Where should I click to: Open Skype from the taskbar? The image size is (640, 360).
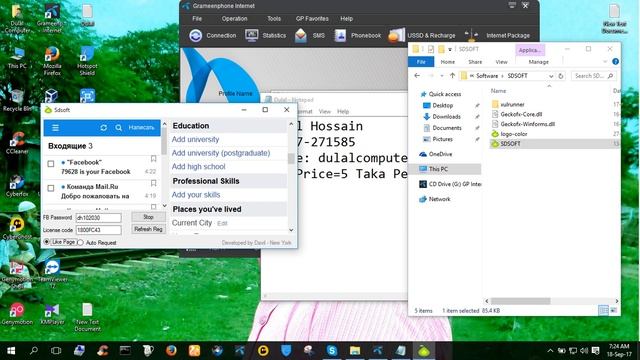tap(332, 351)
